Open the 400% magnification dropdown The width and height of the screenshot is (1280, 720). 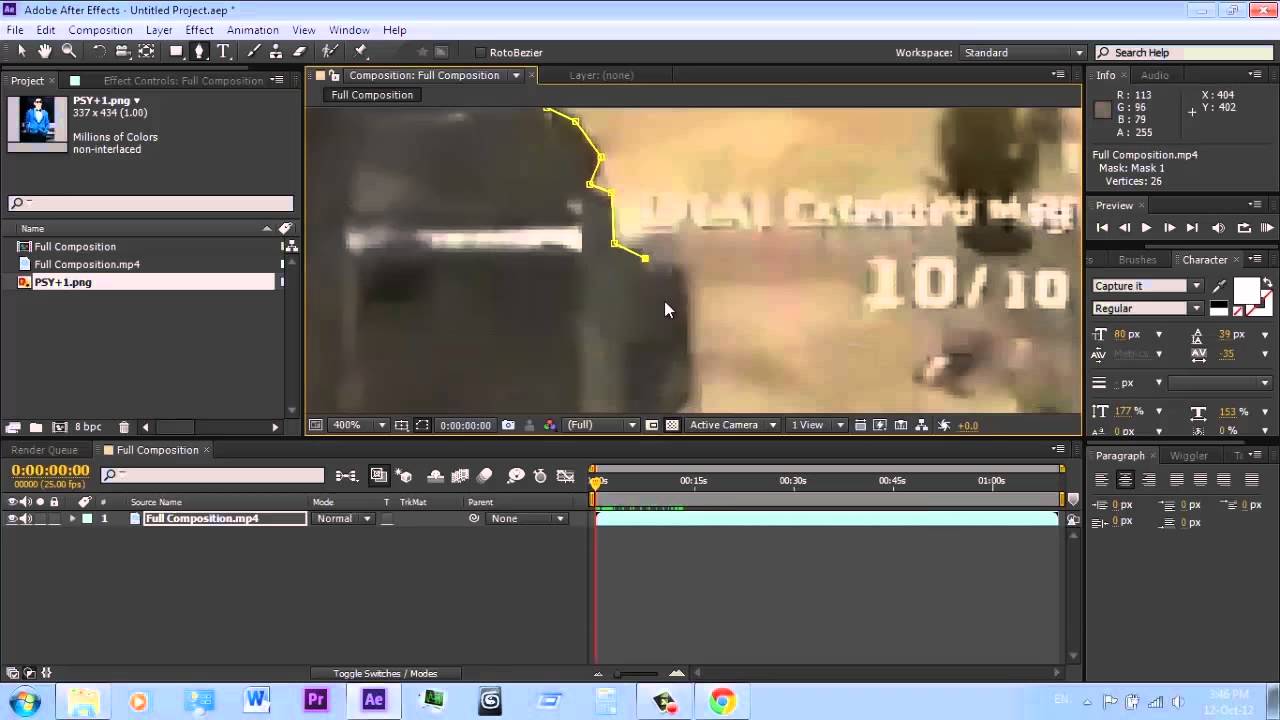click(358, 425)
